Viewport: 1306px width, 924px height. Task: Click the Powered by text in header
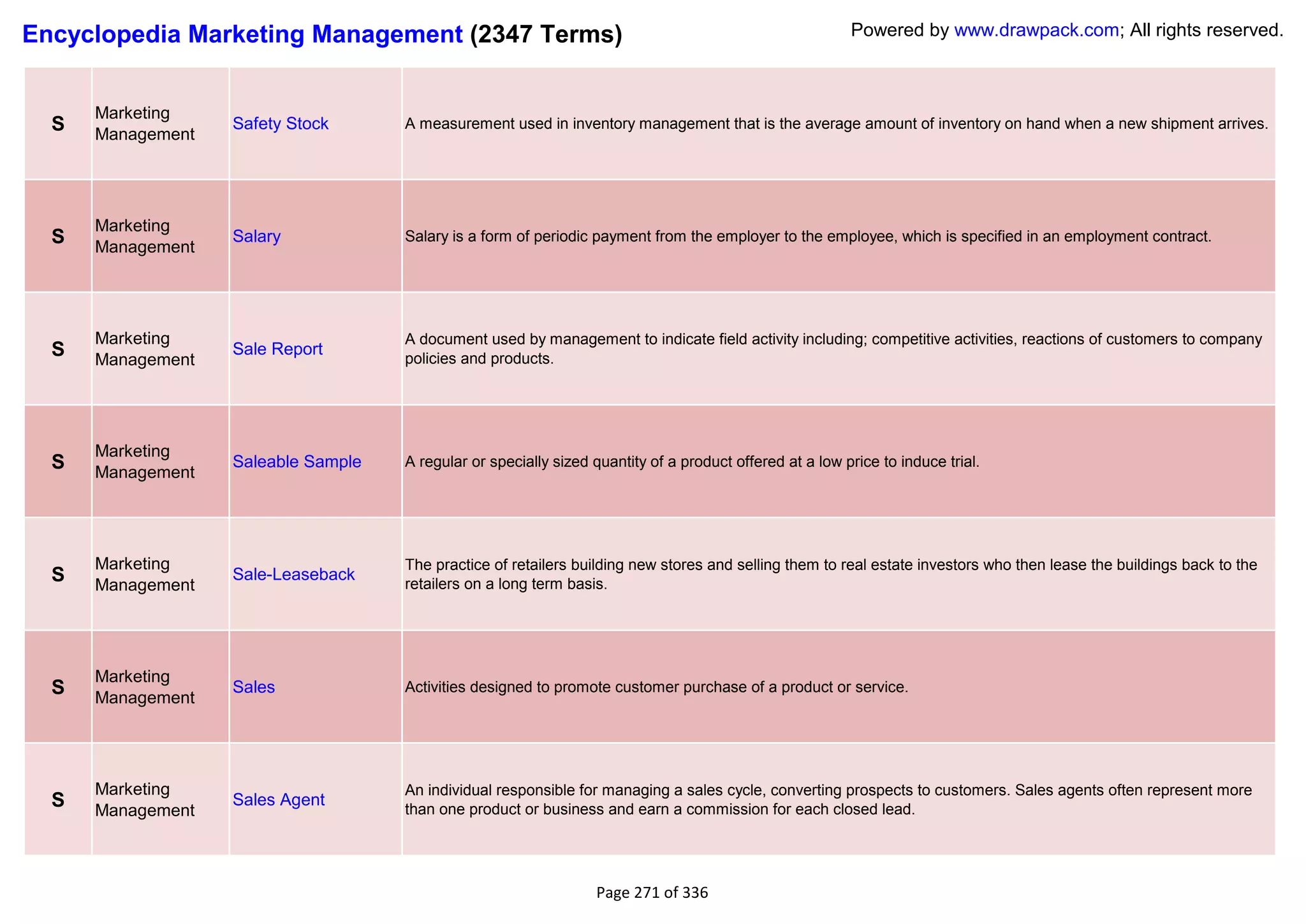click(900, 30)
